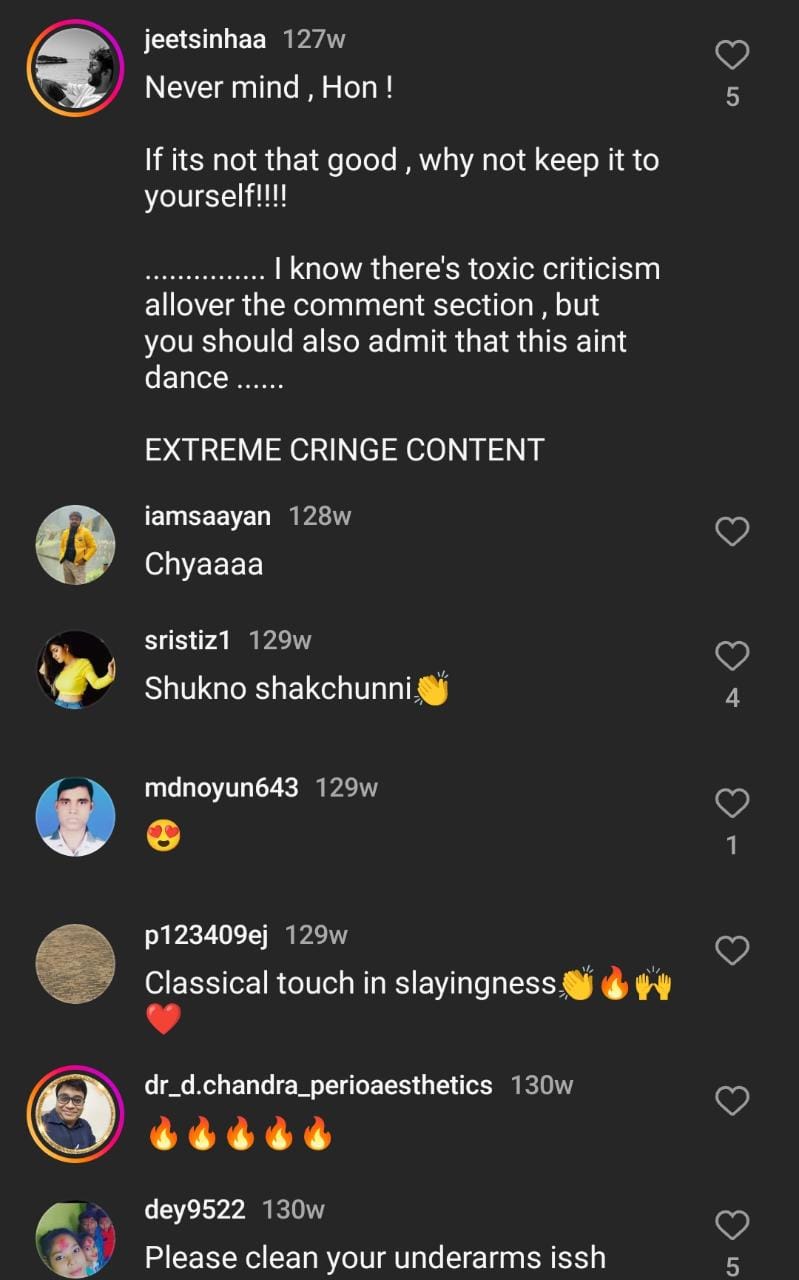Screen dimensions: 799x1280
Task: Tap the dr_d.chandra_perioaesthetics username
Action: [x=318, y=1085]
